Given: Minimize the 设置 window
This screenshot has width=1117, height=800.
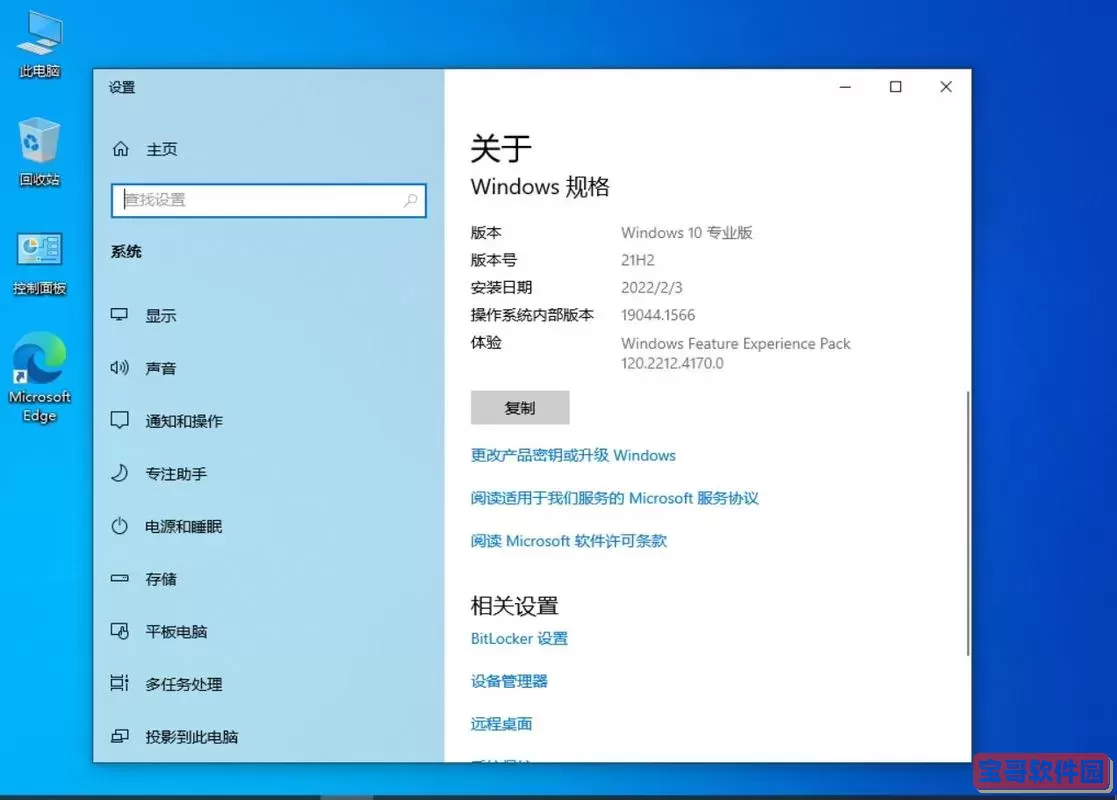Looking at the screenshot, I should pos(846,87).
